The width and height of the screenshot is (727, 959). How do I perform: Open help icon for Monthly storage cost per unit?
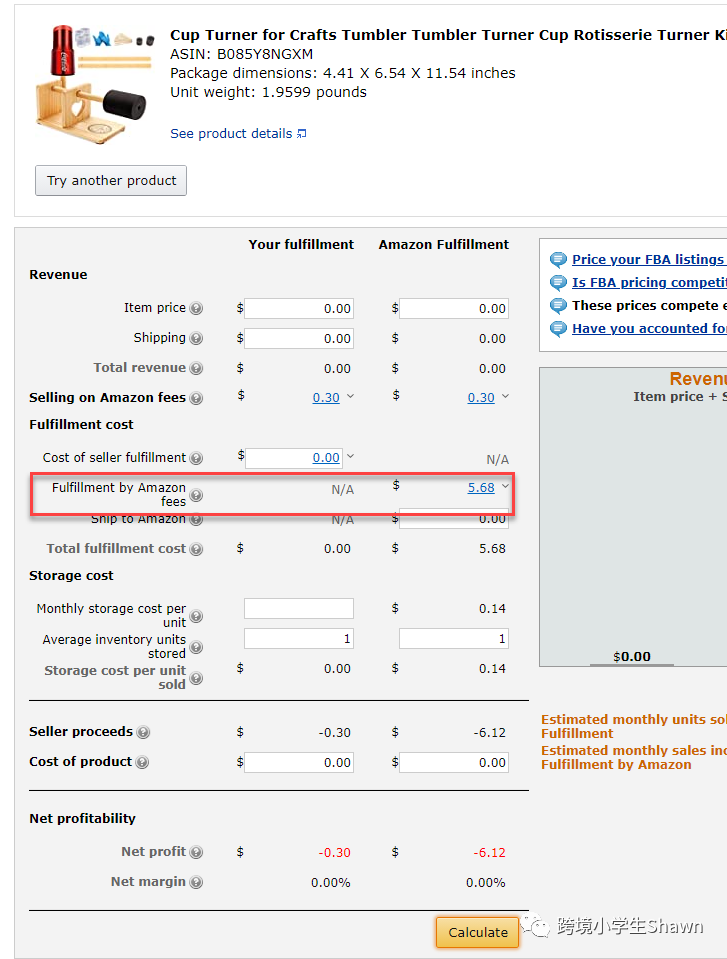196,616
